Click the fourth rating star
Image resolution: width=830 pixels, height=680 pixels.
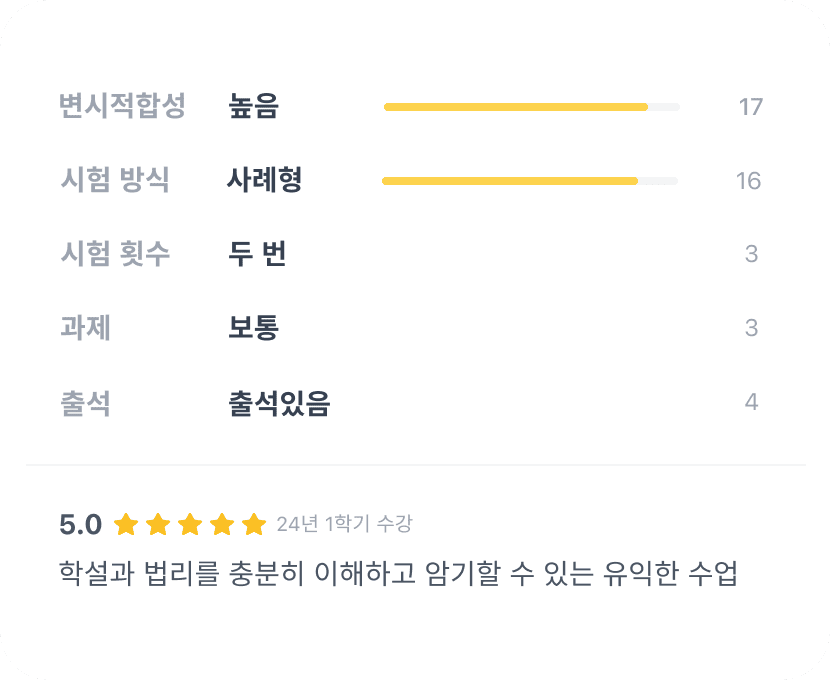[222, 524]
